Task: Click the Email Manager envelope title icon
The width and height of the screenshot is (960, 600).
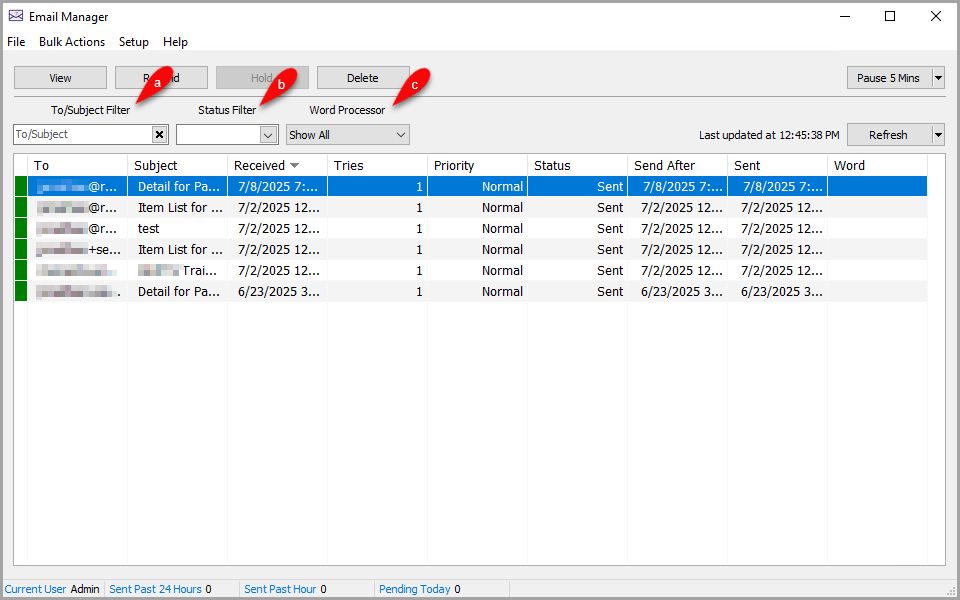Action: point(16,17)
